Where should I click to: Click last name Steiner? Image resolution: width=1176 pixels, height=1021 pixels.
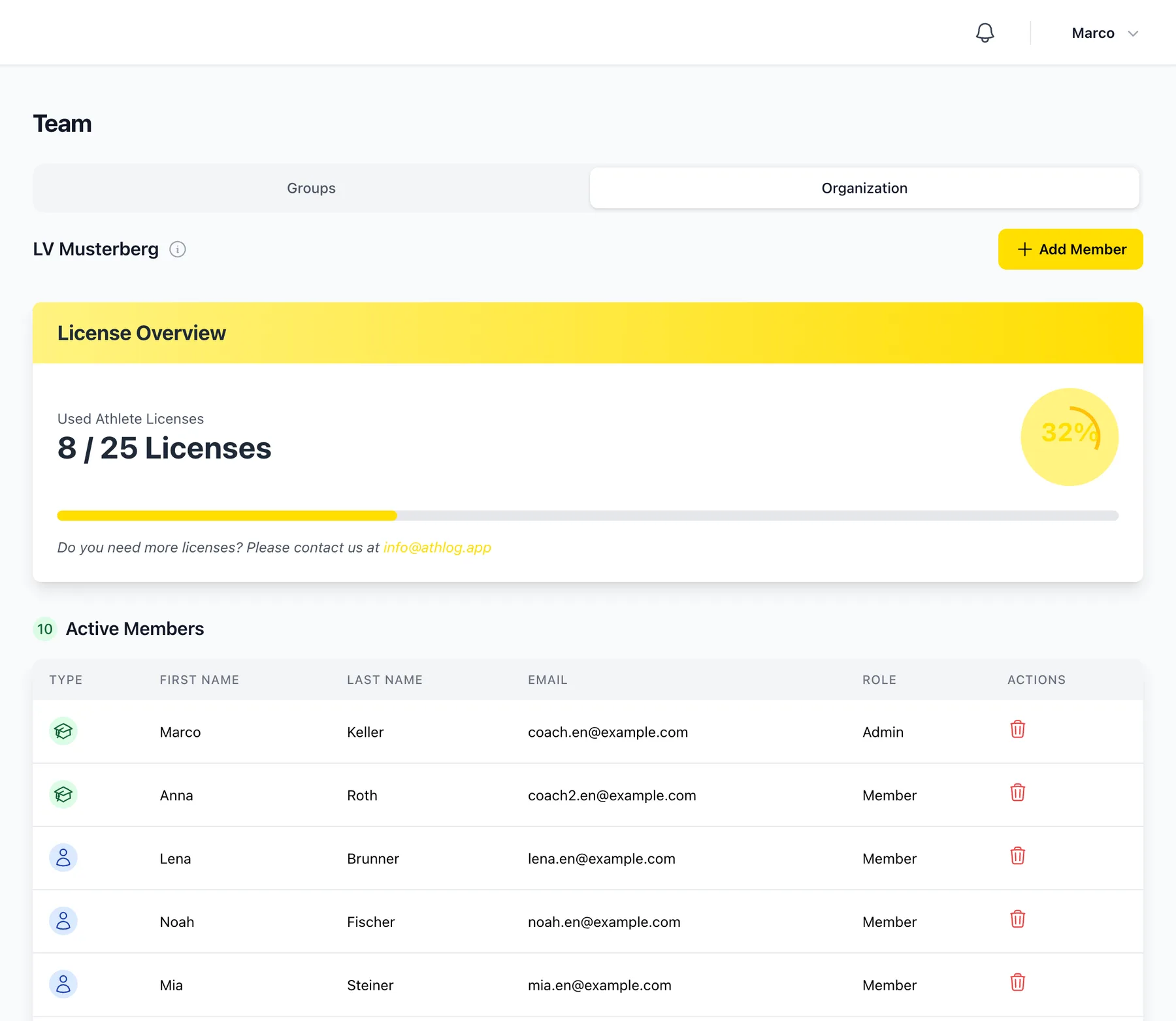370,986
